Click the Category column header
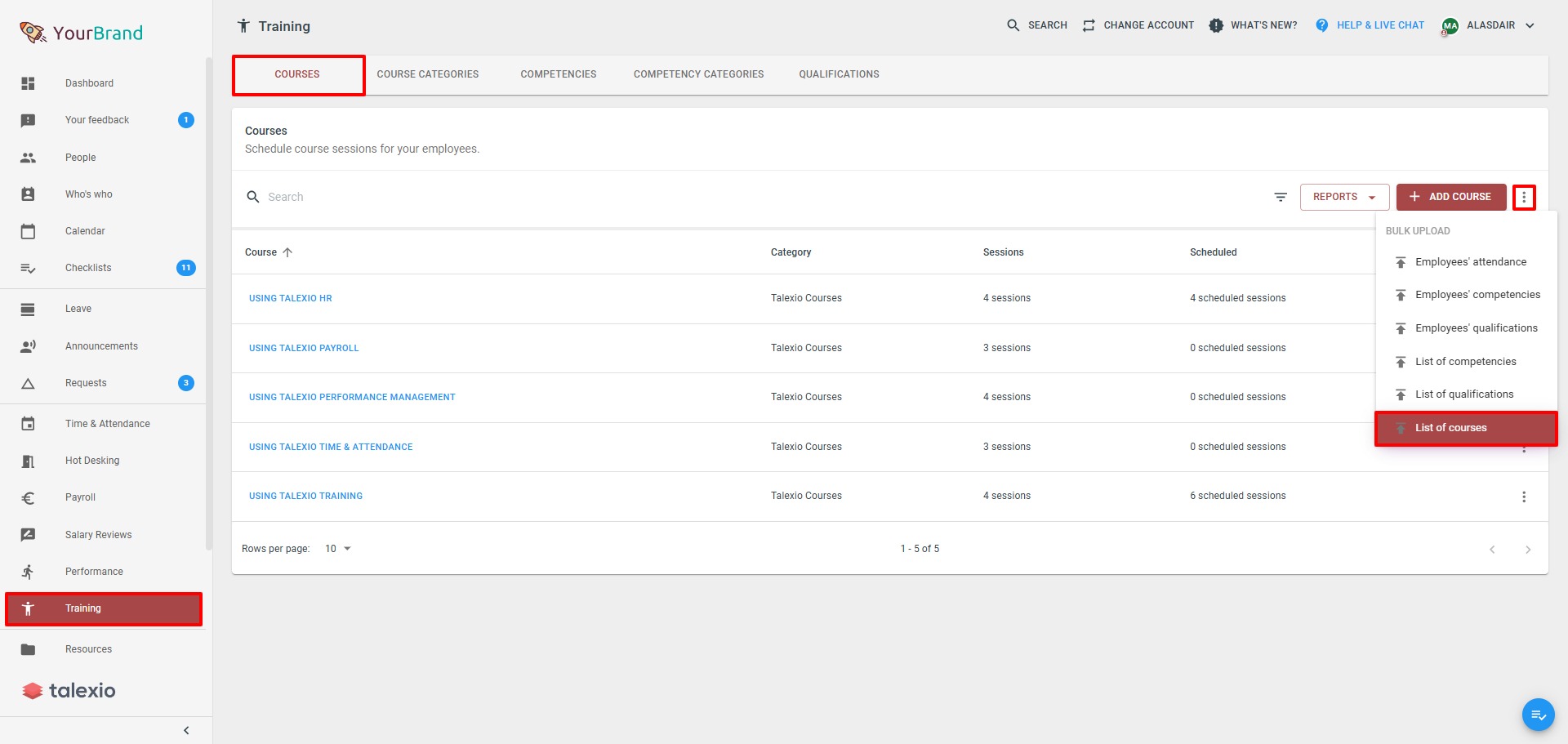Viewport: 1568px width, 744px height. [x=791, y=252]
